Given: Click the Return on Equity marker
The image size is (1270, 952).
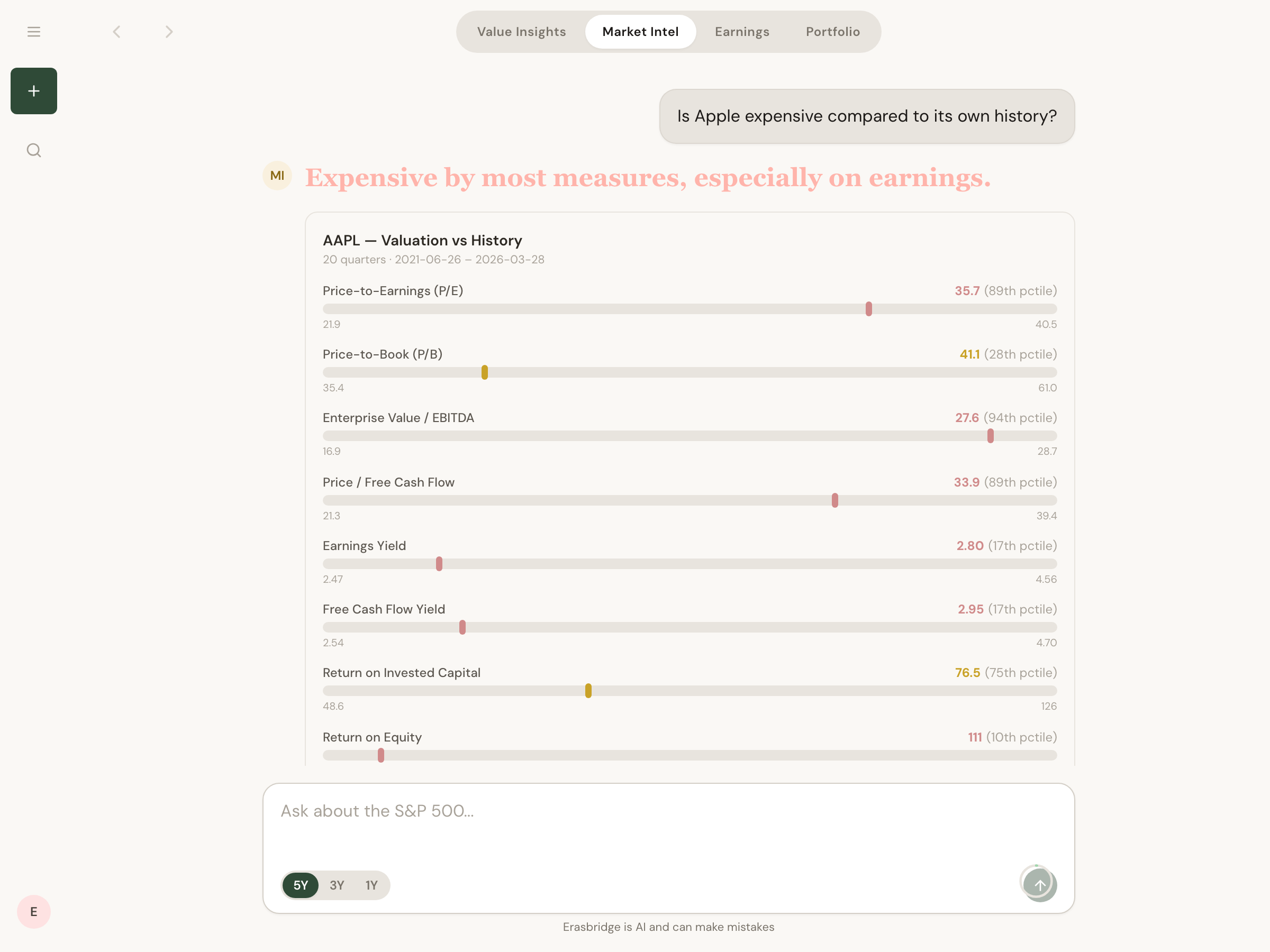Looking at the screenshot, I should [x=380, y=755].
